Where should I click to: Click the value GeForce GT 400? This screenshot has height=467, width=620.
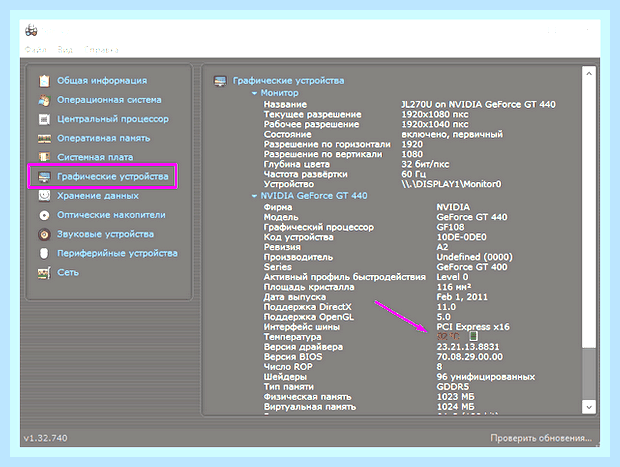click(x=472, y=267)
